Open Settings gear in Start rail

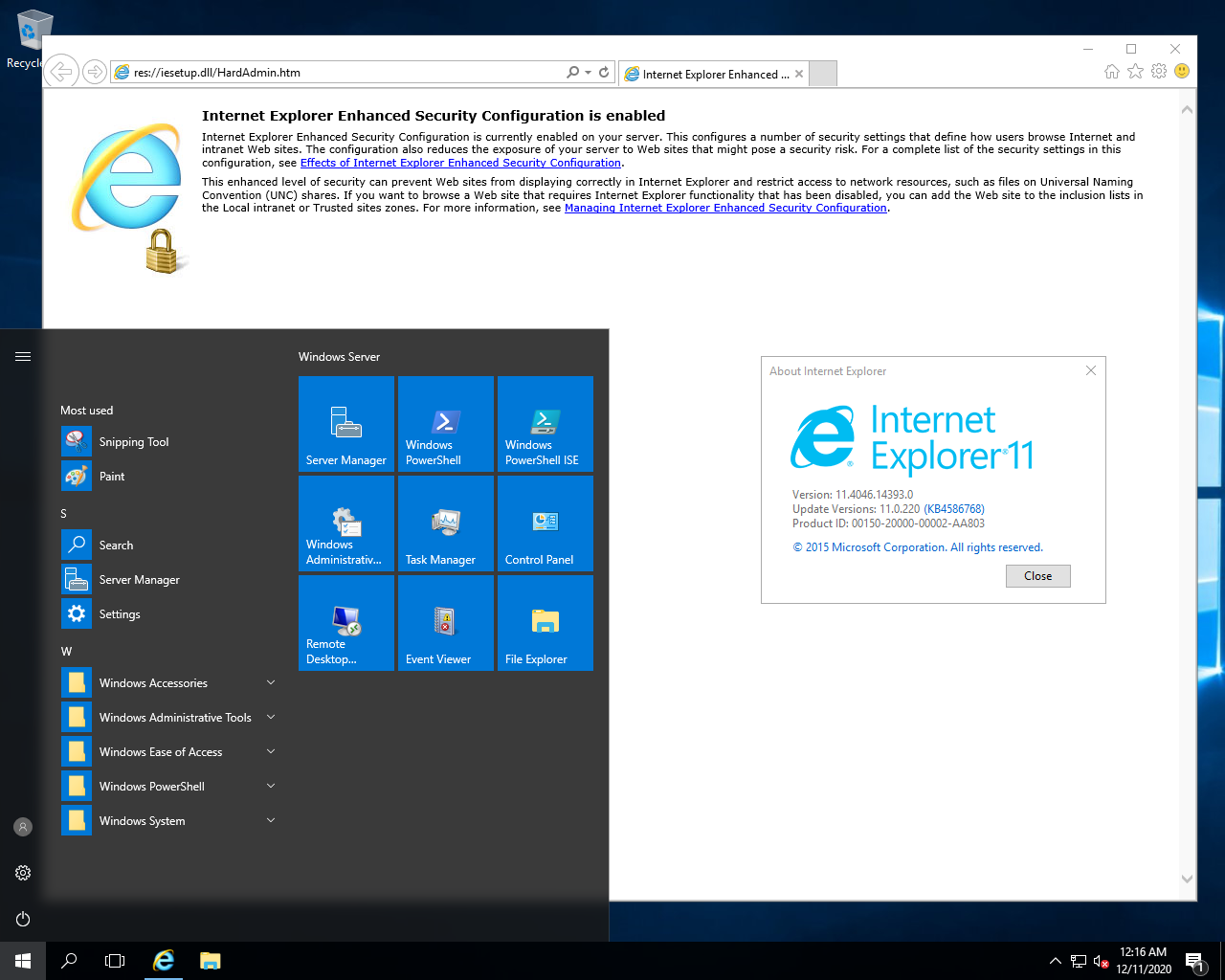[23, 873]
